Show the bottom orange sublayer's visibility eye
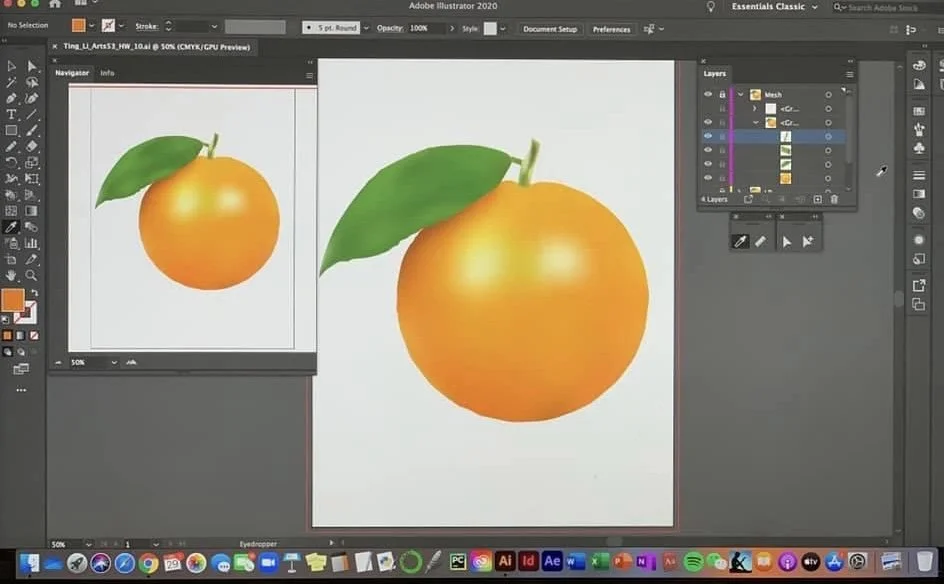This screenshot has height=584, width=944. [x=707, y=178]
